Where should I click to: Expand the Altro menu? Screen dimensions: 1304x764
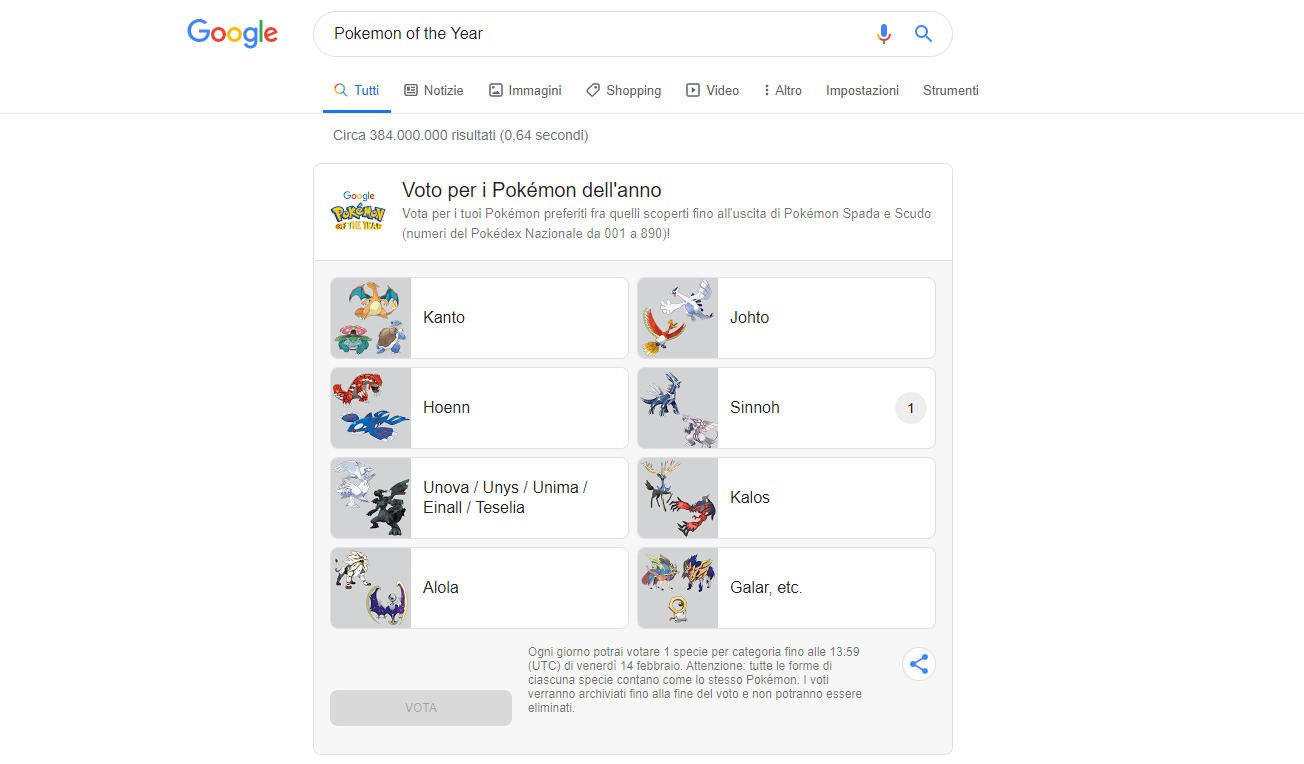[x=782, y=90]
